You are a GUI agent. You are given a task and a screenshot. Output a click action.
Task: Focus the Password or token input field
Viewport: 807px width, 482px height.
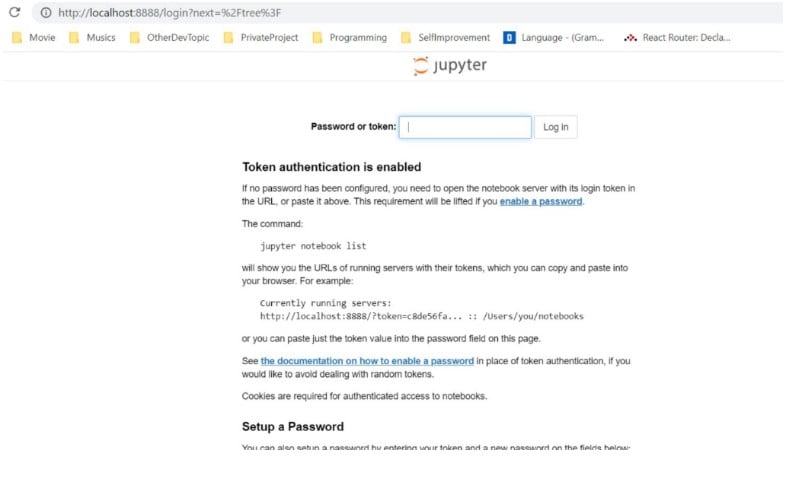point(465,127)
